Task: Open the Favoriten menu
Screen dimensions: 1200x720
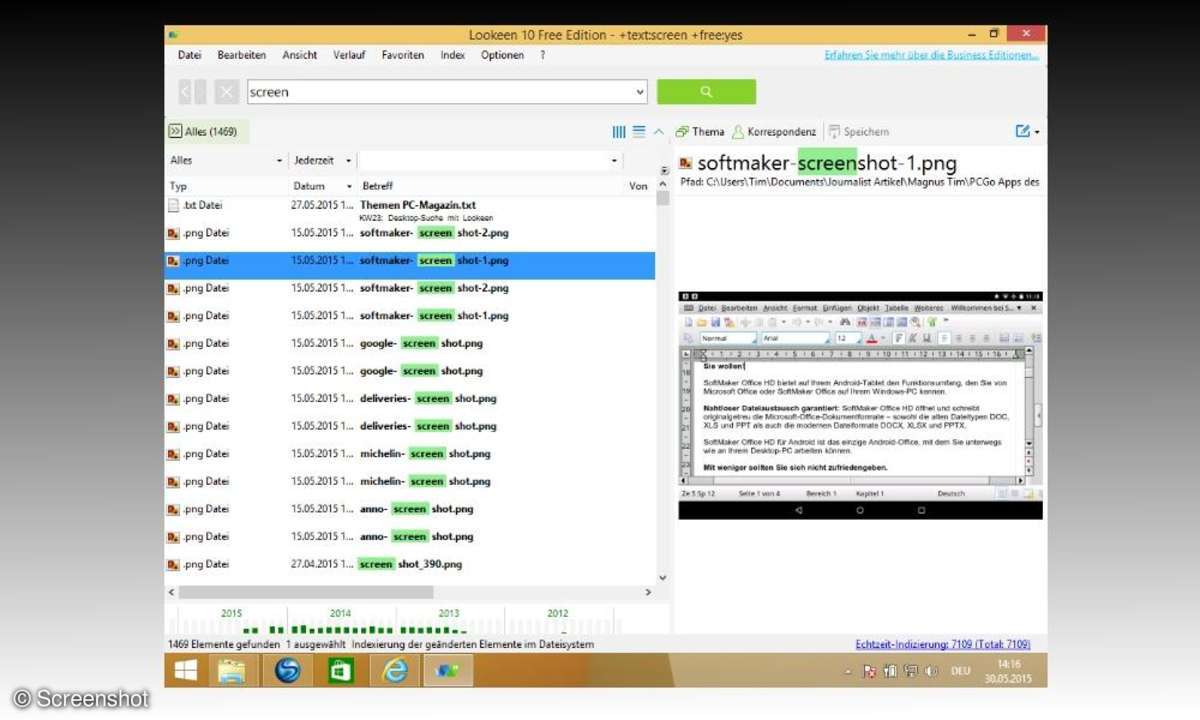Action: pos(403,55)
